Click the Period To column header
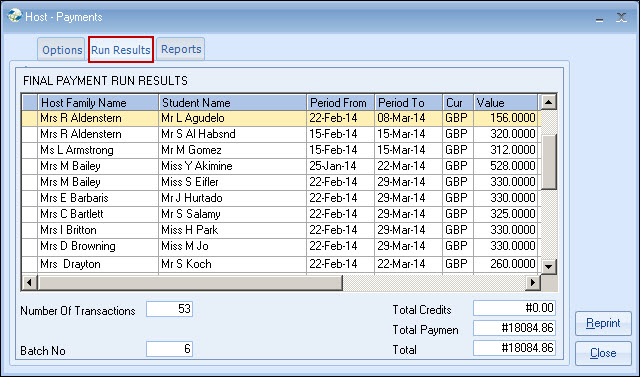The image size is (640, 377). coord(408,102)
